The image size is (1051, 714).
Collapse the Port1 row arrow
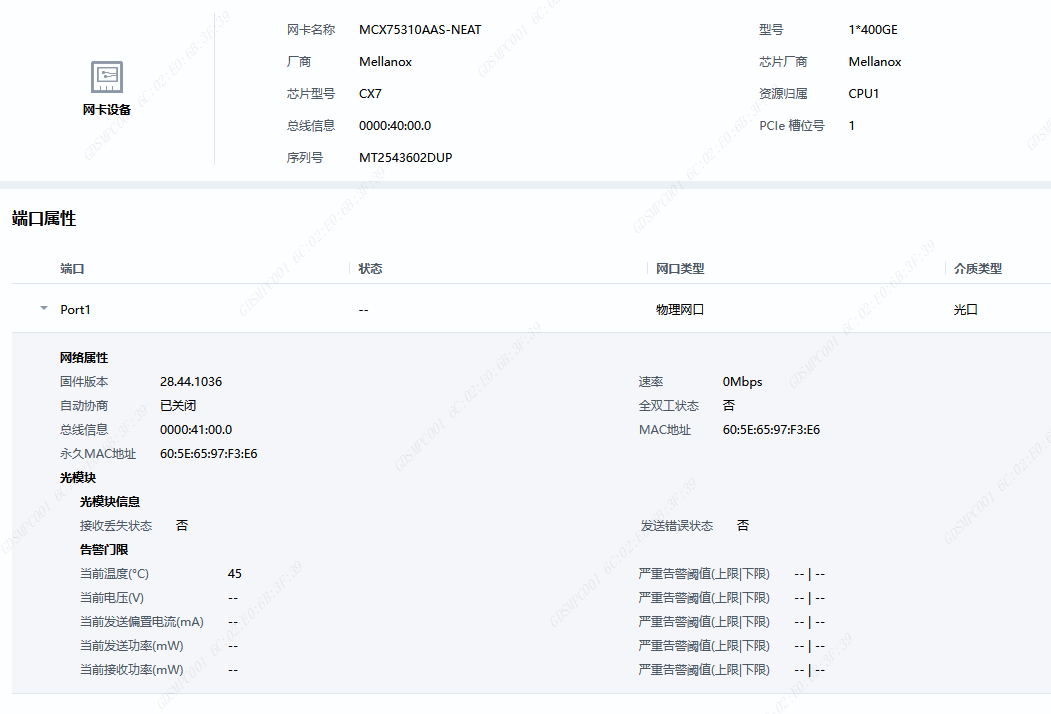(43, 309)
